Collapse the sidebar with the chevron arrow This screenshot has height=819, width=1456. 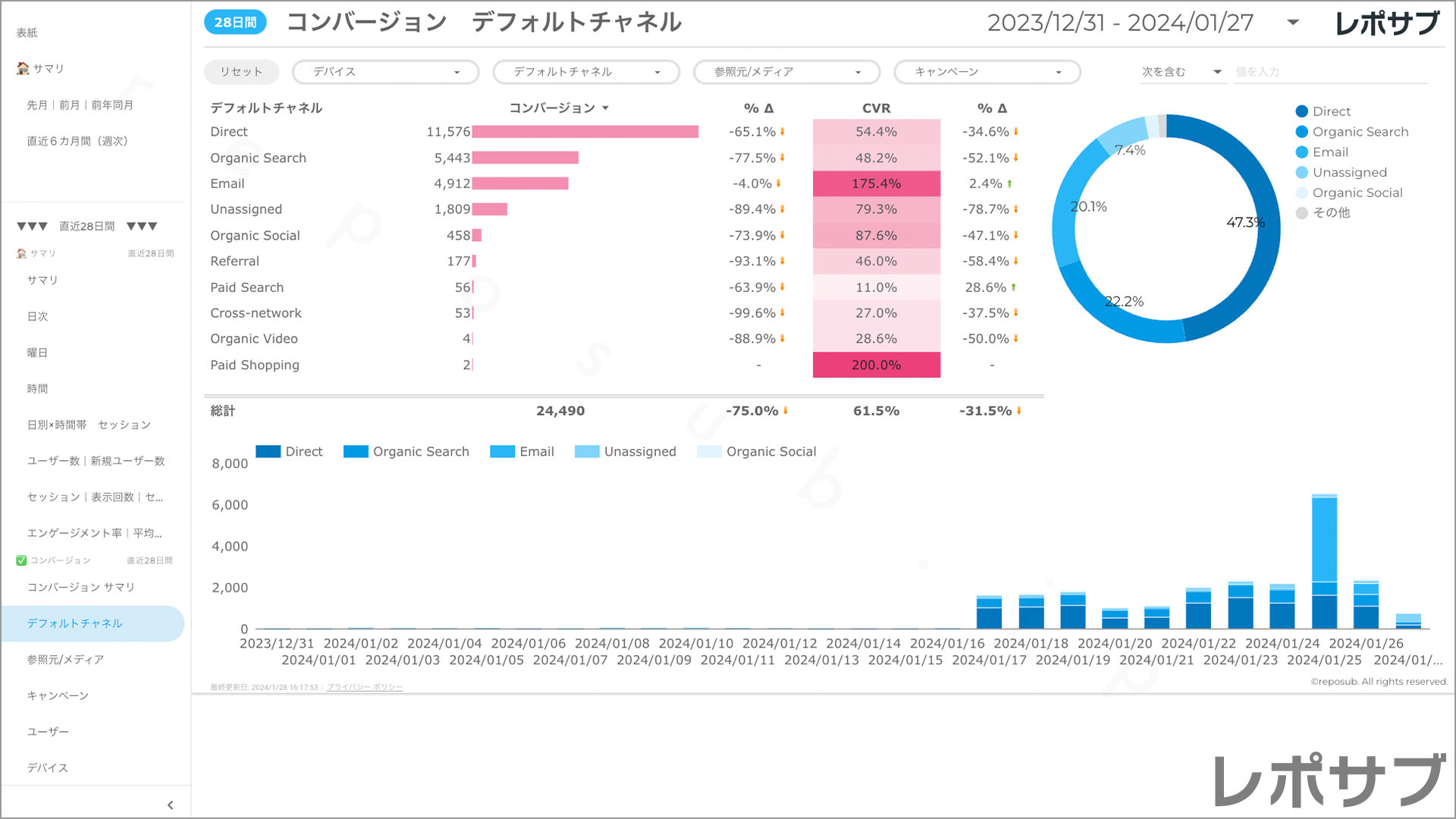click(x=170, y=805)
